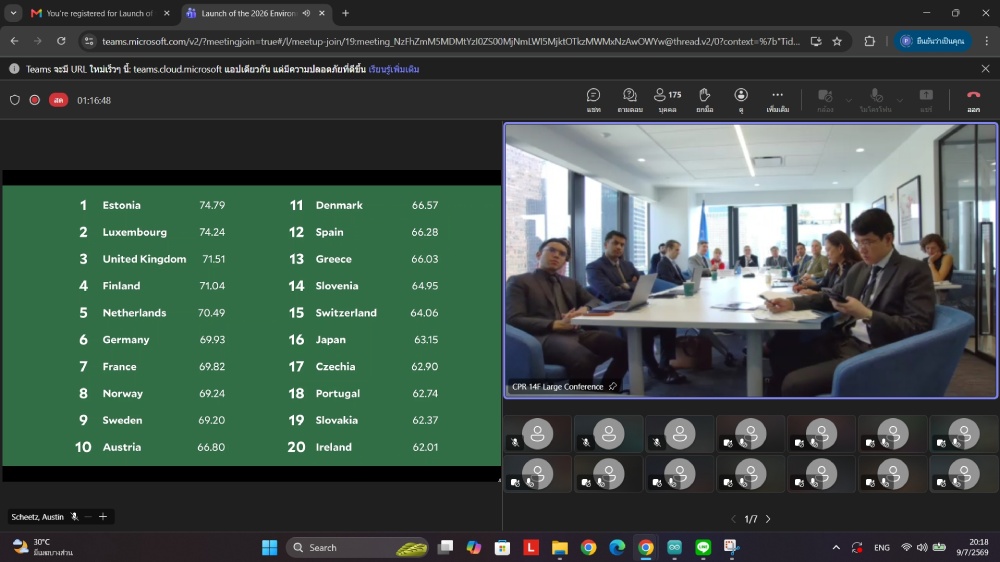
Task: Open the View options icon
Action: pos(740,100)
